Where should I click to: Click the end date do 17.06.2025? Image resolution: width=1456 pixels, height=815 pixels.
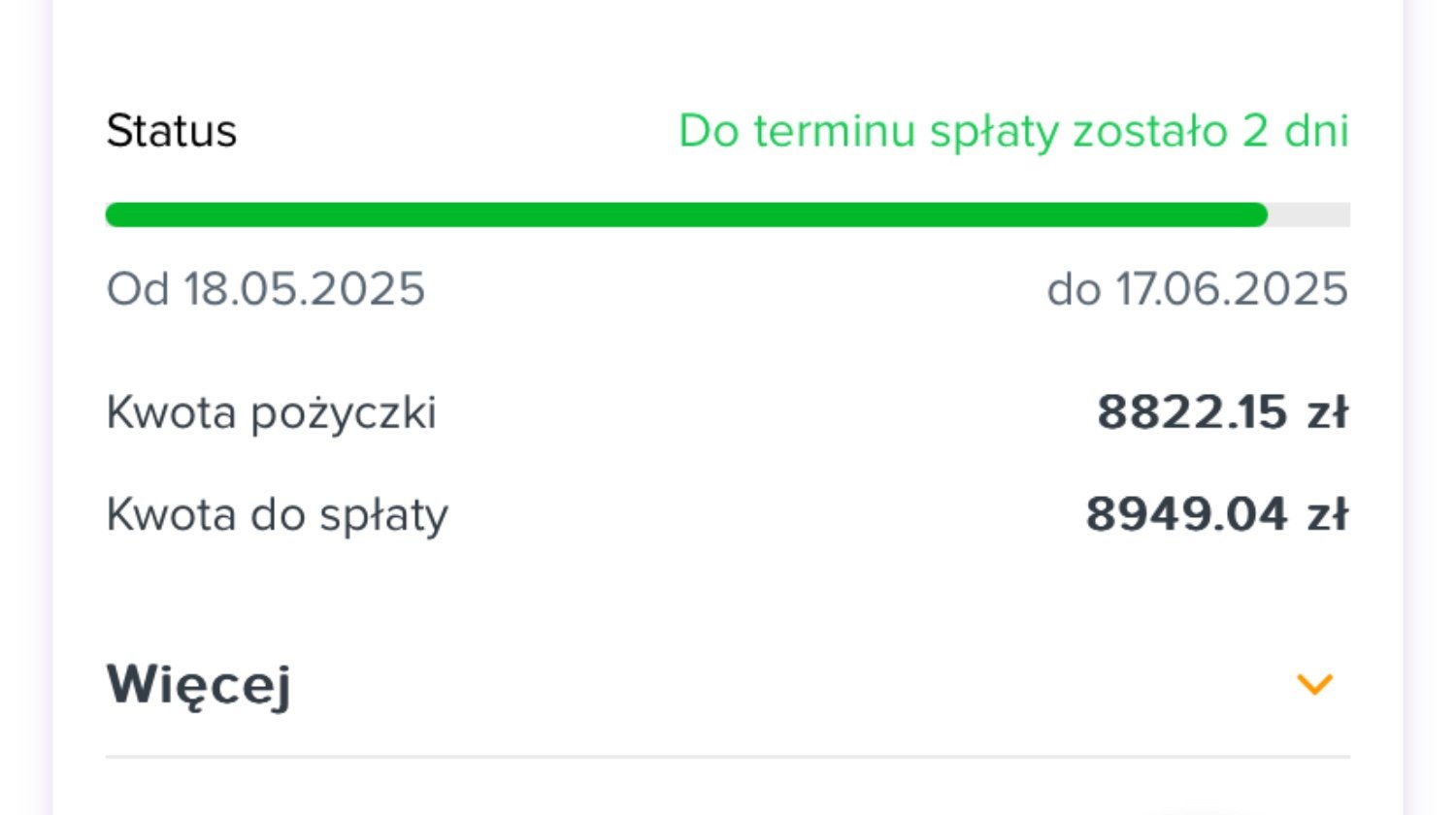[1197, 289]
